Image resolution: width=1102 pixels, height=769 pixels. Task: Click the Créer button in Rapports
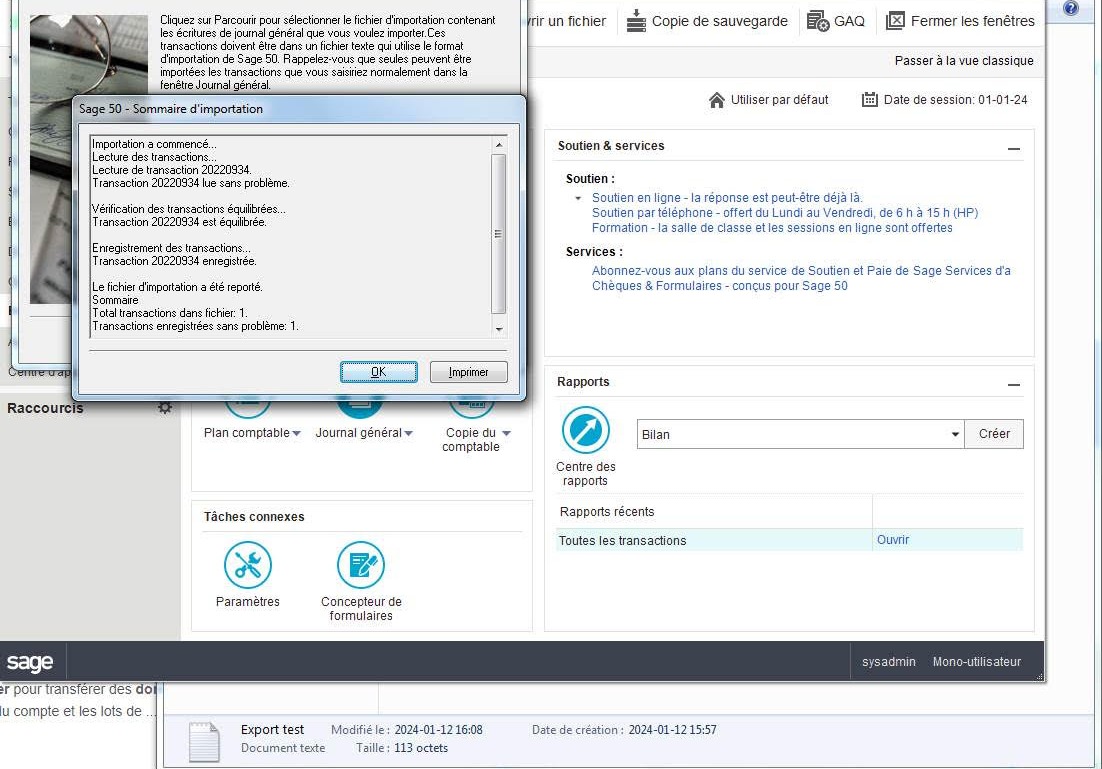click(x=994, y=434)
